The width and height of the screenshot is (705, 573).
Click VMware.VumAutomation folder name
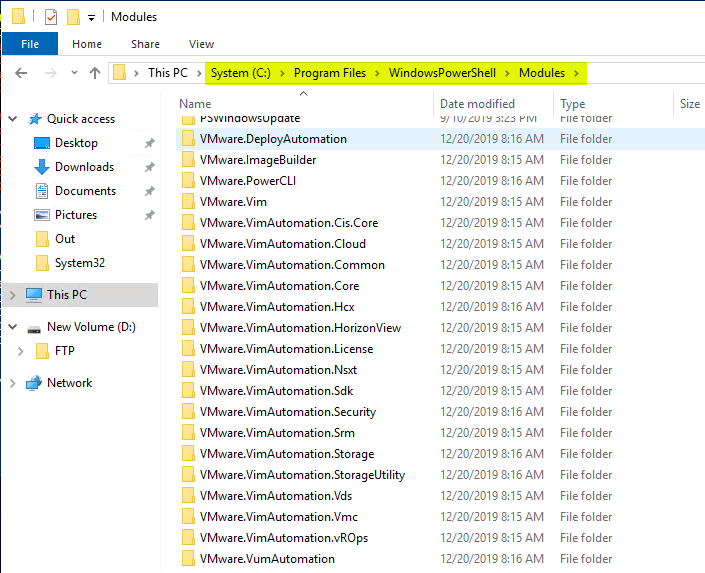pos(267,559)
